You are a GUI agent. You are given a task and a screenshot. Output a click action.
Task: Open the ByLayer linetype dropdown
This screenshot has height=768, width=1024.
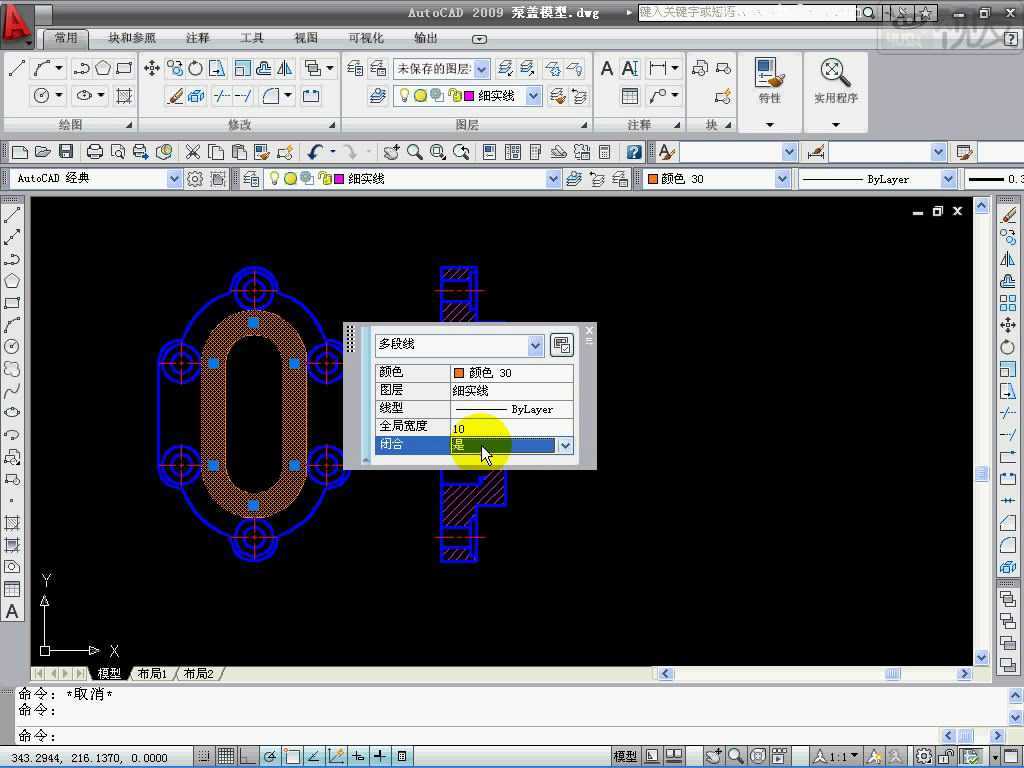click(948, 178)
